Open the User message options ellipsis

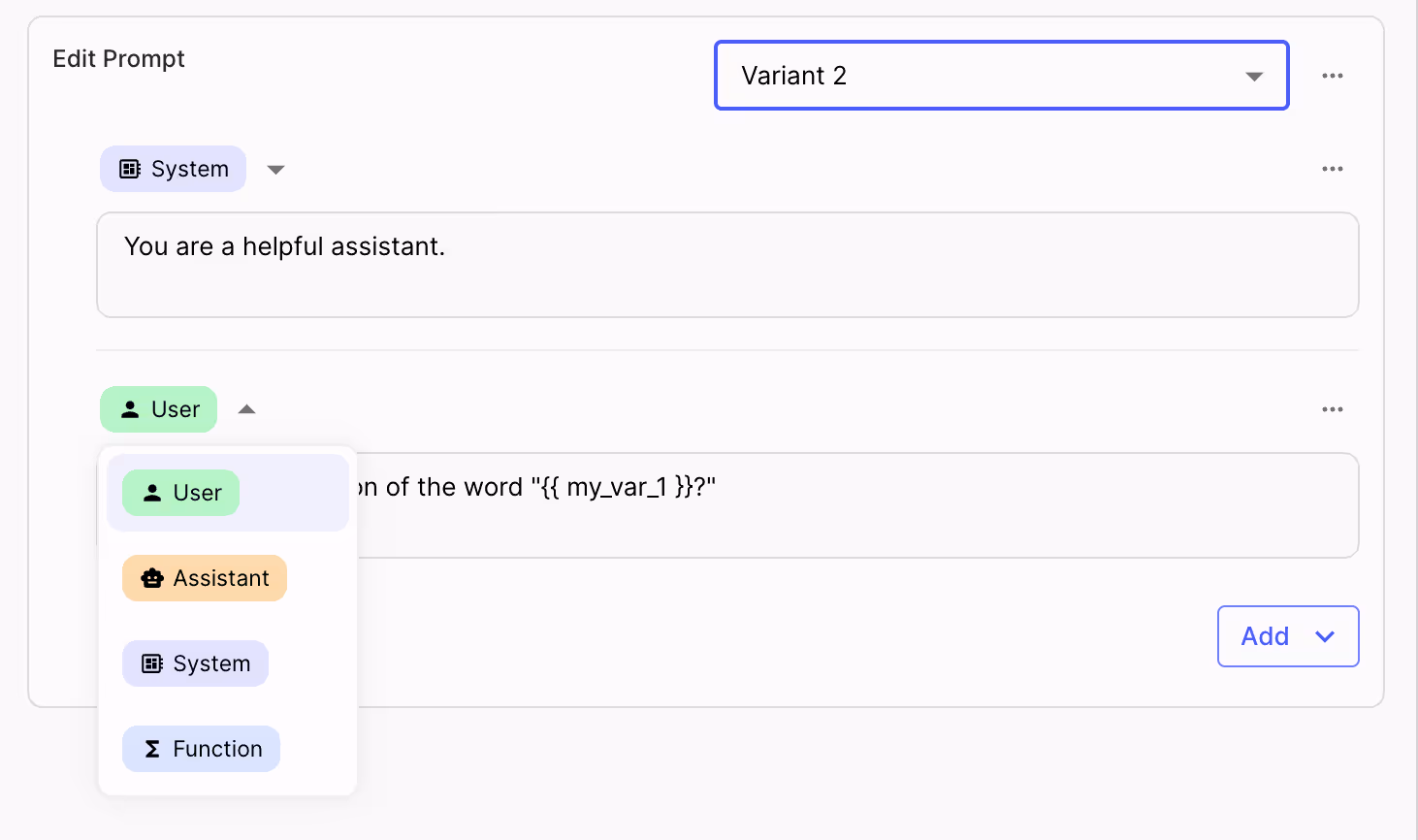(1333, 409)
